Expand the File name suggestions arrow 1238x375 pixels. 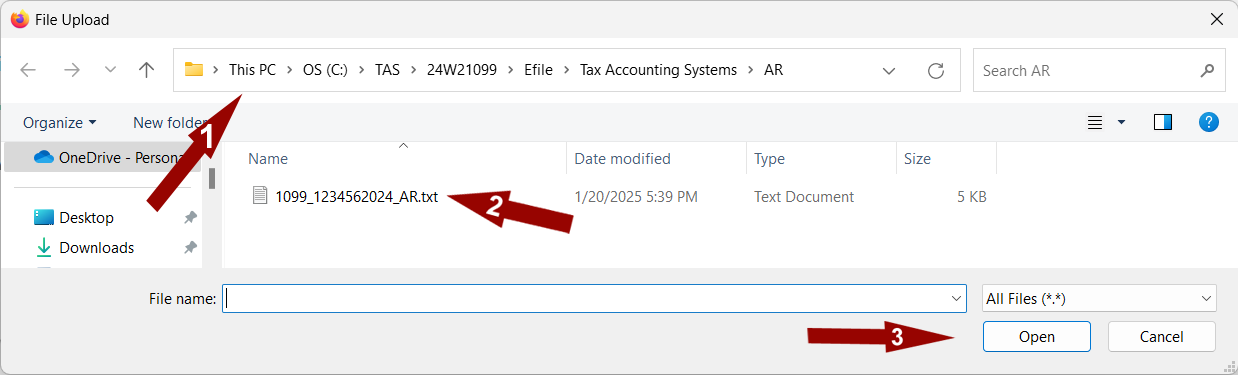[956, 298]
